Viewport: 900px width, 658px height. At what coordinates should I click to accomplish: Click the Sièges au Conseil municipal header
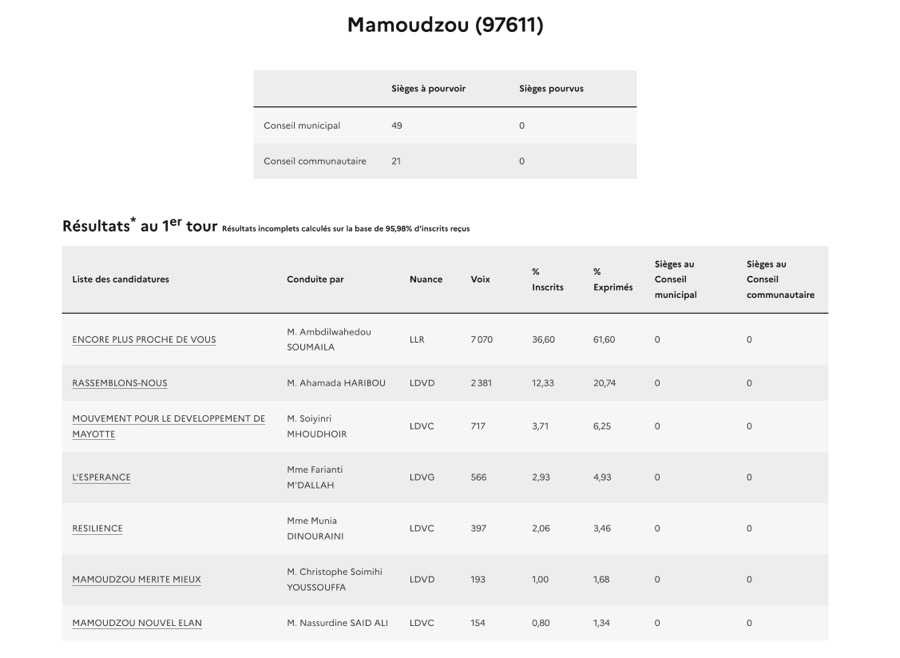pyautogui.click(x=676, y=280)
